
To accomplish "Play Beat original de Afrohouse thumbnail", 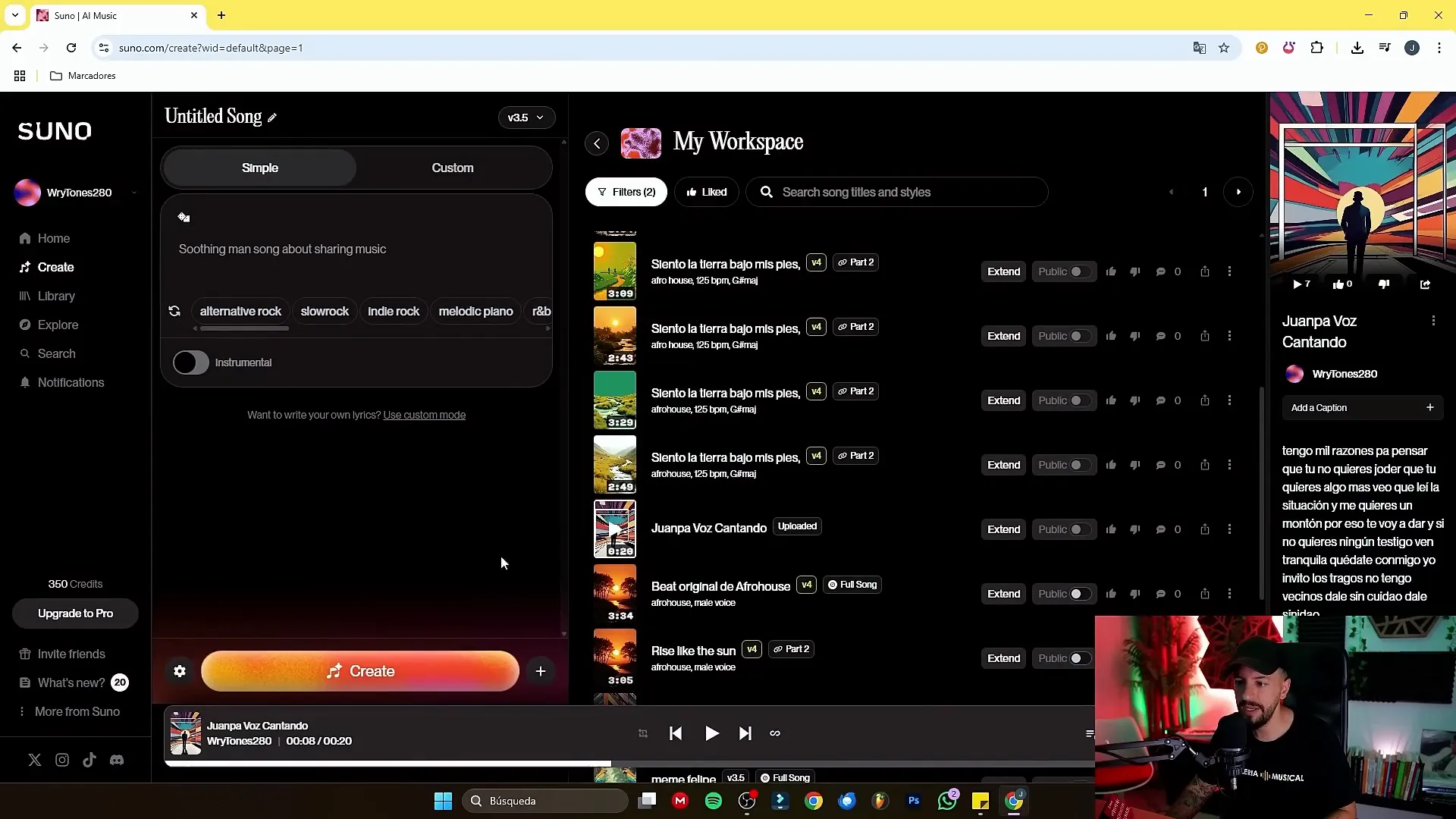I will click(x=615, y=594).
